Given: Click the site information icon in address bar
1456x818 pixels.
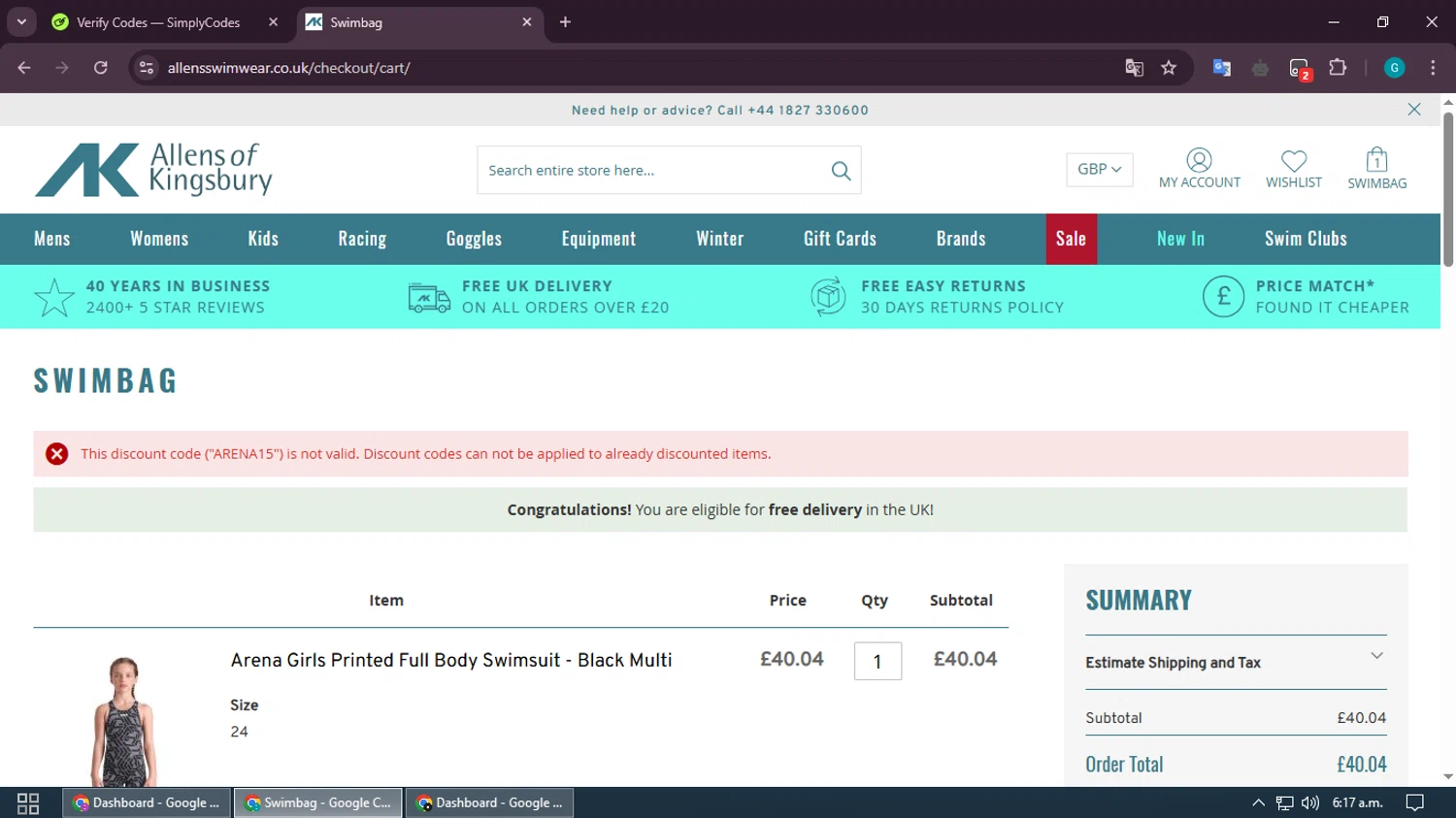Looking at the screenshot, I should [147, 68].
